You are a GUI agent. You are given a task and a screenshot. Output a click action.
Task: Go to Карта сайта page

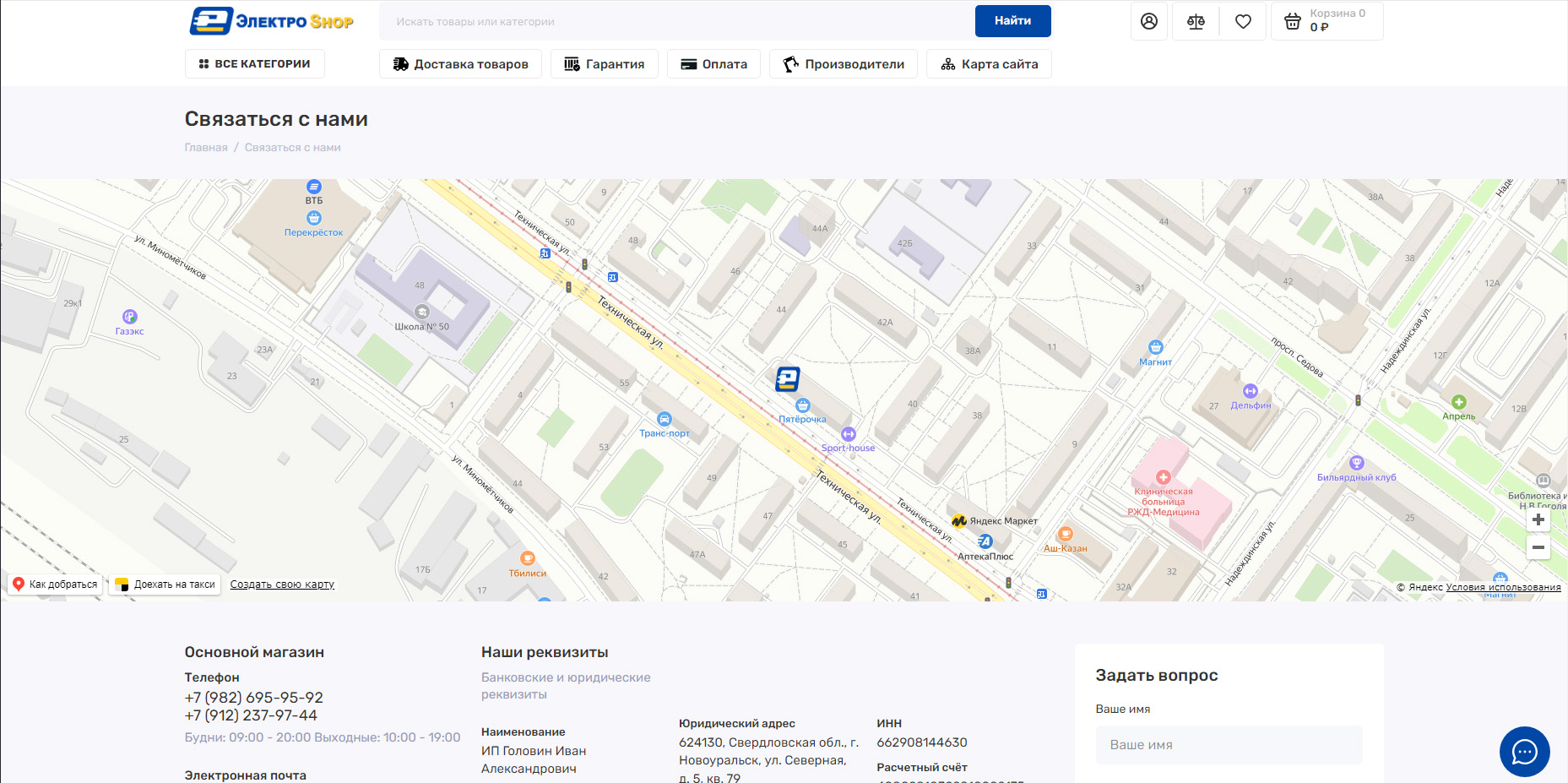(x=989, y=64)
